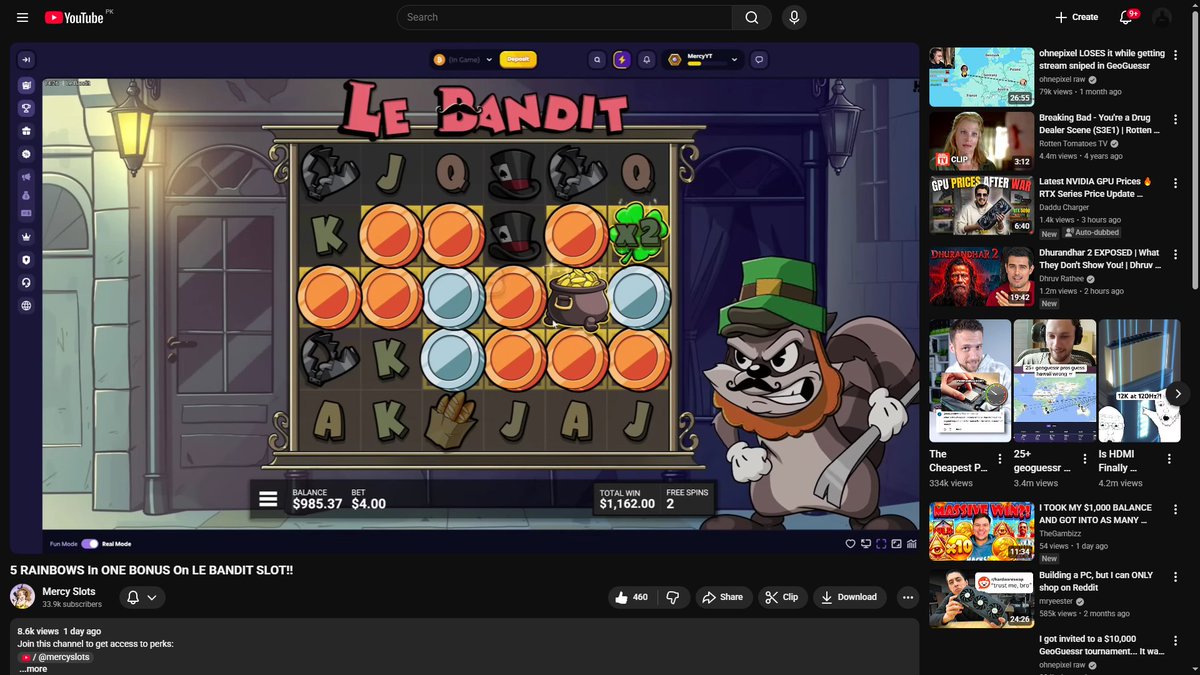The width and height of the screenshot is (1200, 675).
Task: Open the casino notification bell icon
Action: point(647,60)
